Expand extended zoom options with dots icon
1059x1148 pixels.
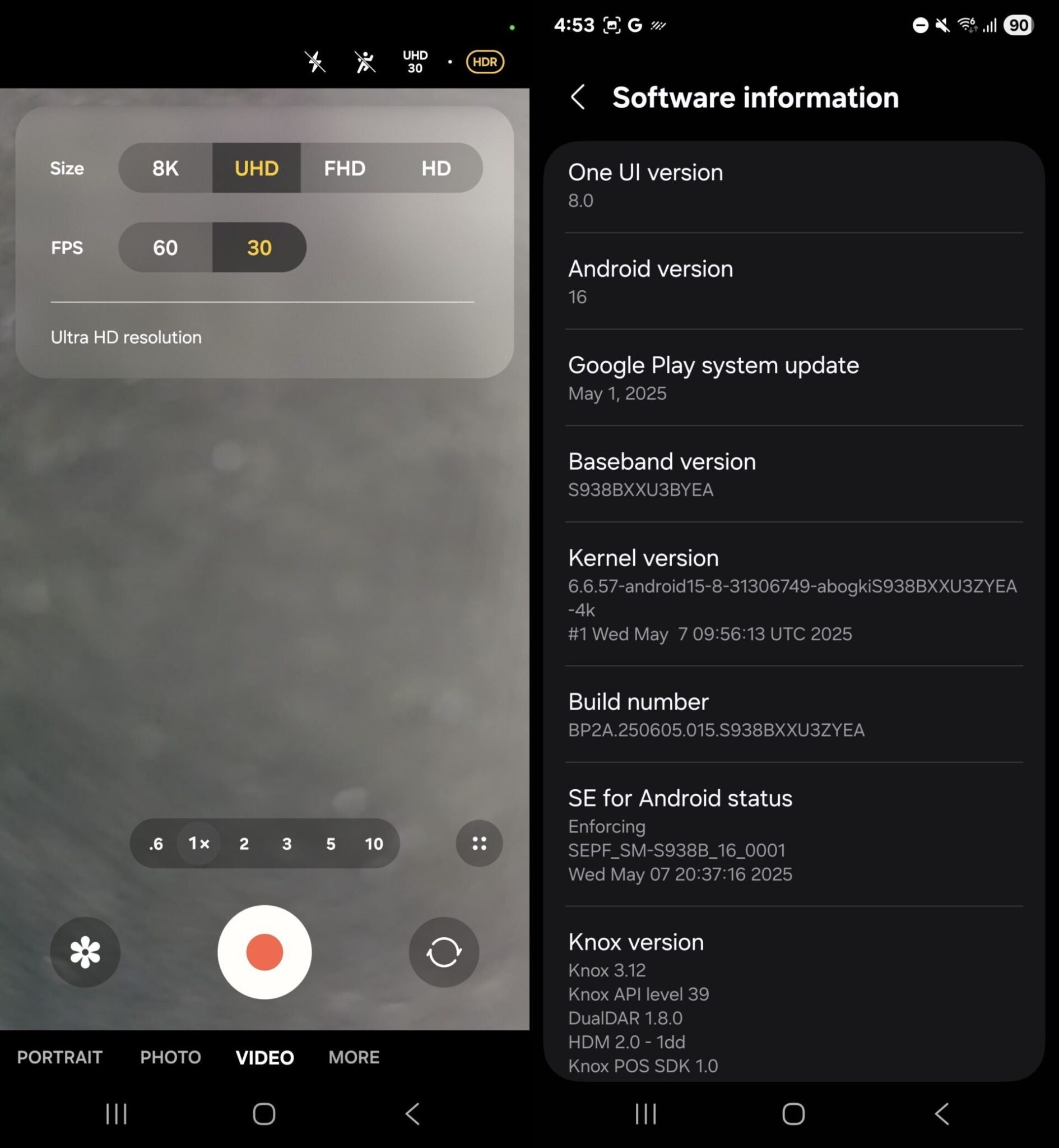pyautogui.click(x=479, y=844)
